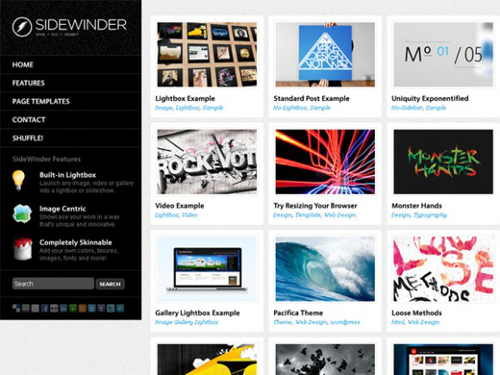
Task: Click the Completely Skinnable feature heading
Action: click(x=76, y=243)
